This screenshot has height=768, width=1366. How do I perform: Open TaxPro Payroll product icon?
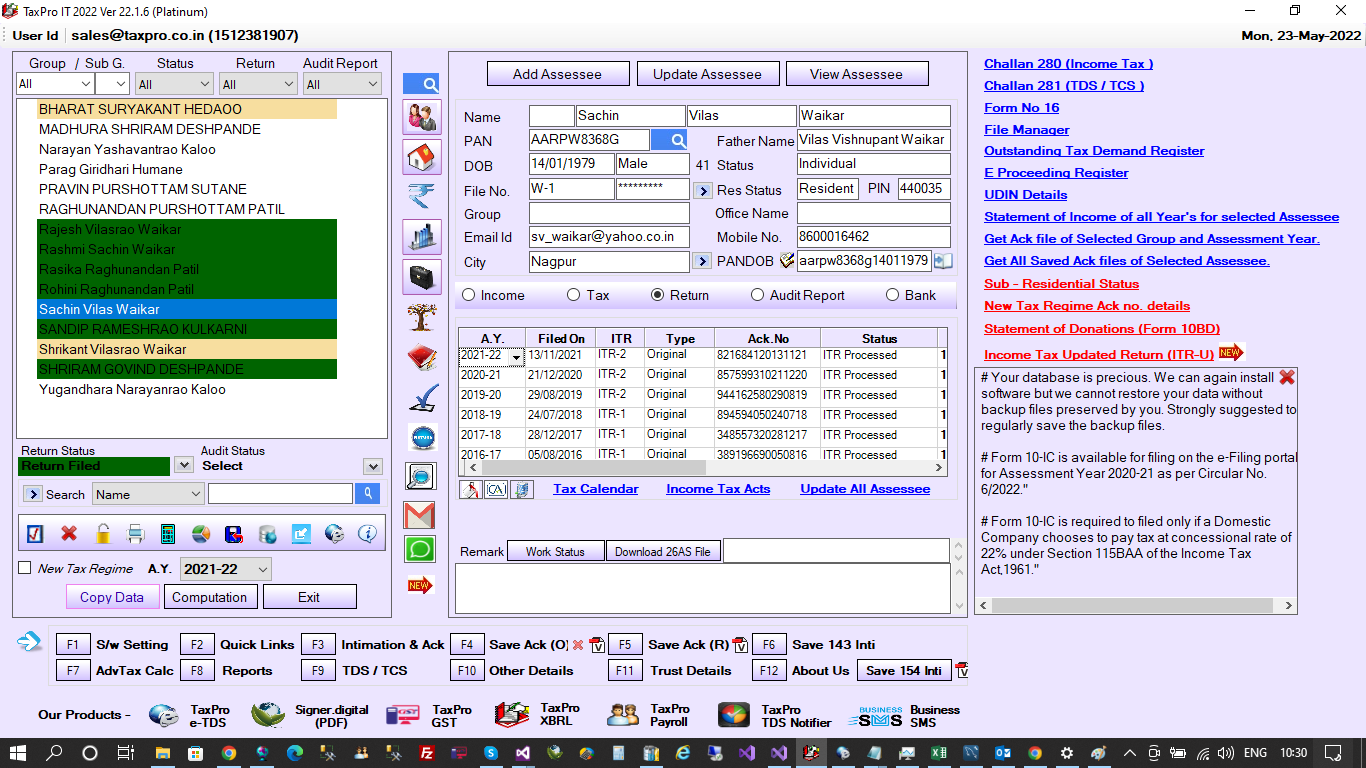(623, 715)
